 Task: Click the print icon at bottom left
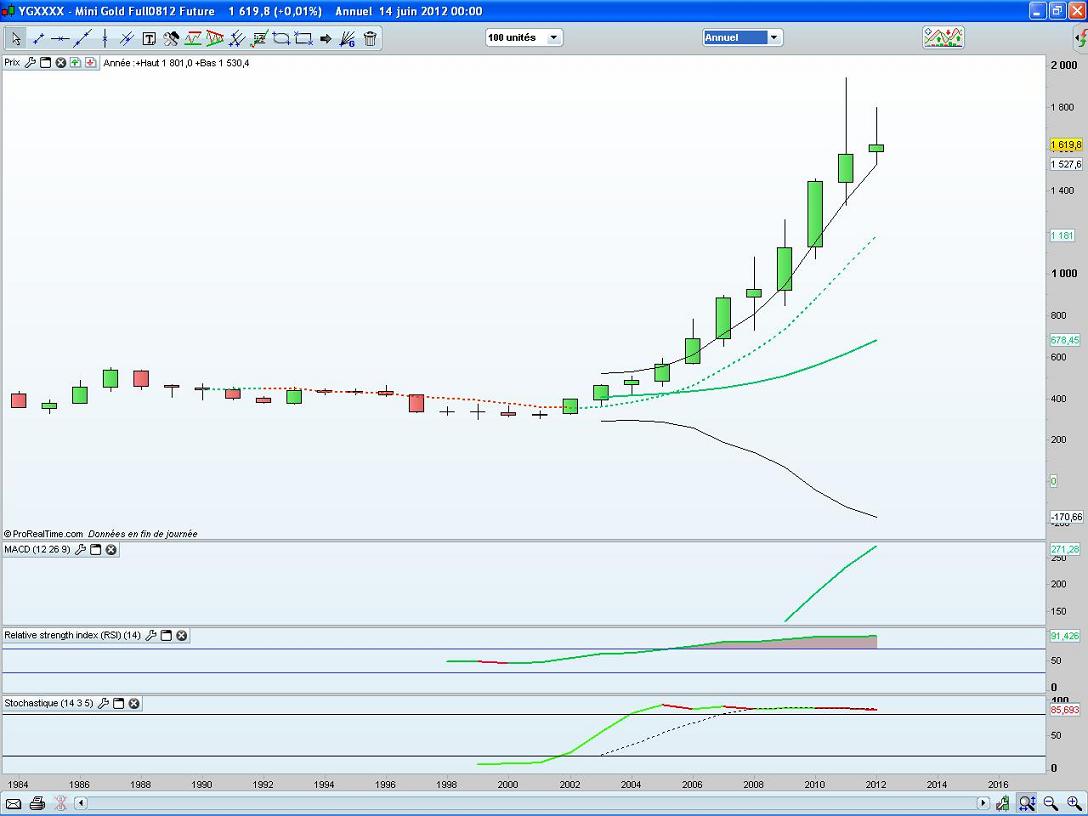(x=37, y=803)
